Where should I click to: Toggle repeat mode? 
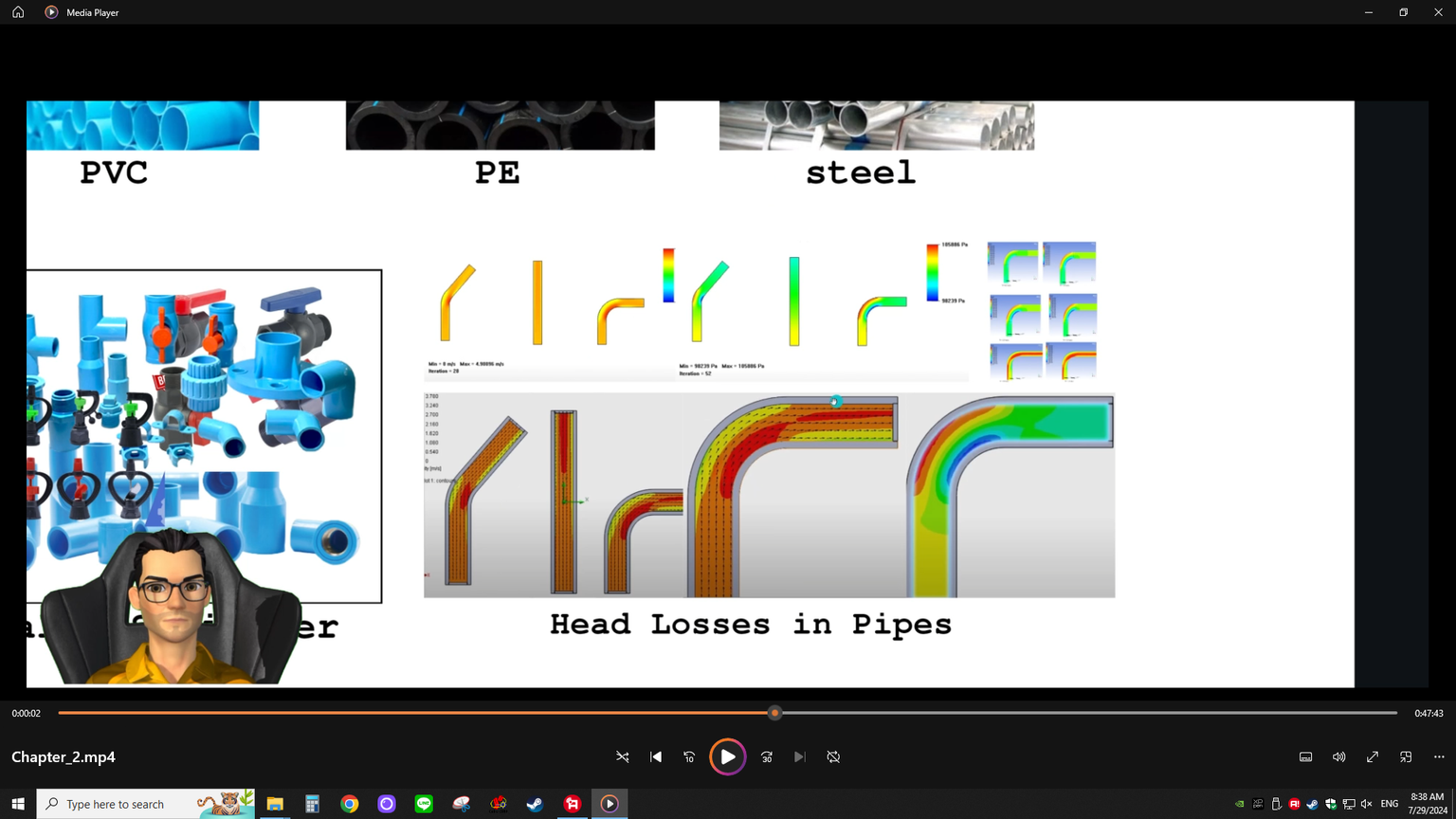[833, 756]
